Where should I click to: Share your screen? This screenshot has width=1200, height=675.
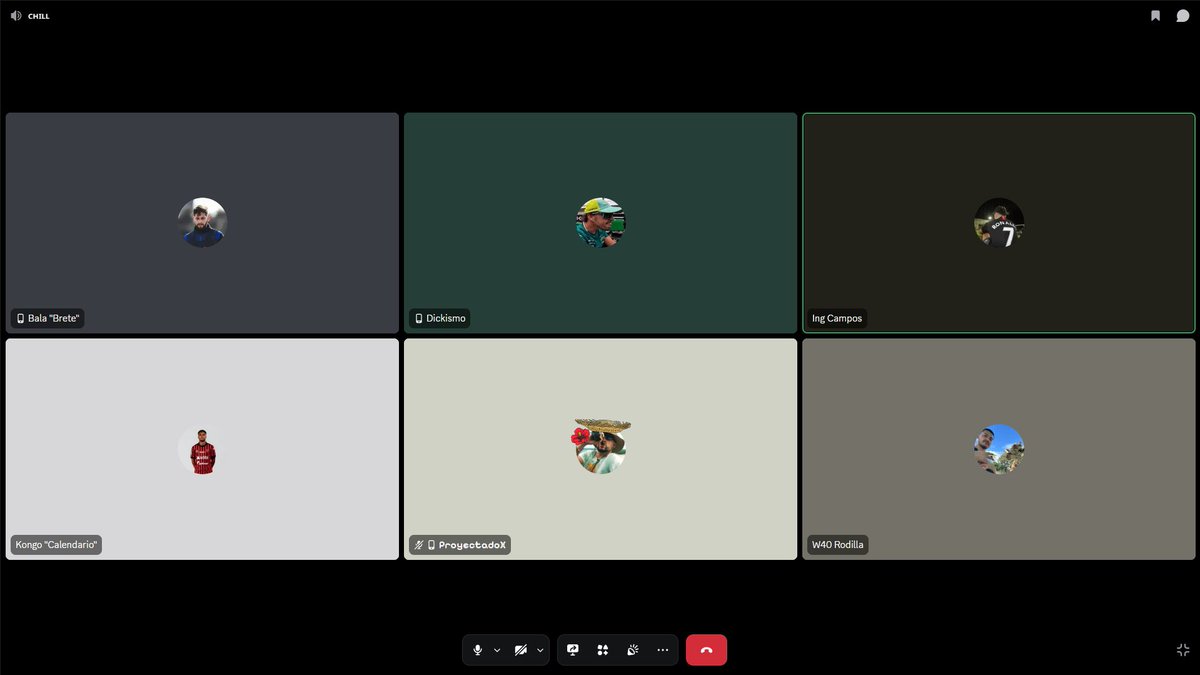click(x=573, y=650)
